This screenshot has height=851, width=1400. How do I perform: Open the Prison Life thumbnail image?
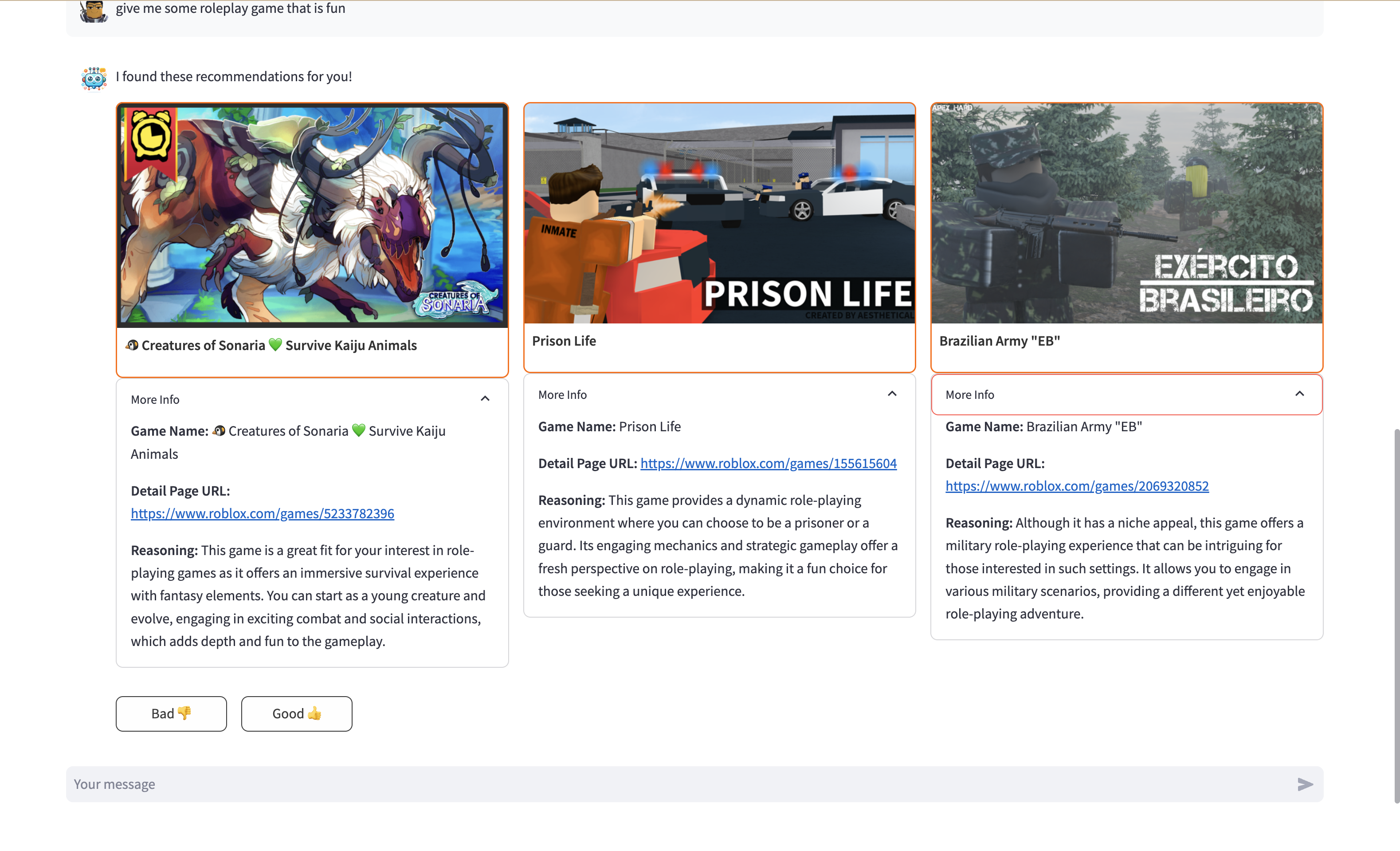click(x=719, y=213)
